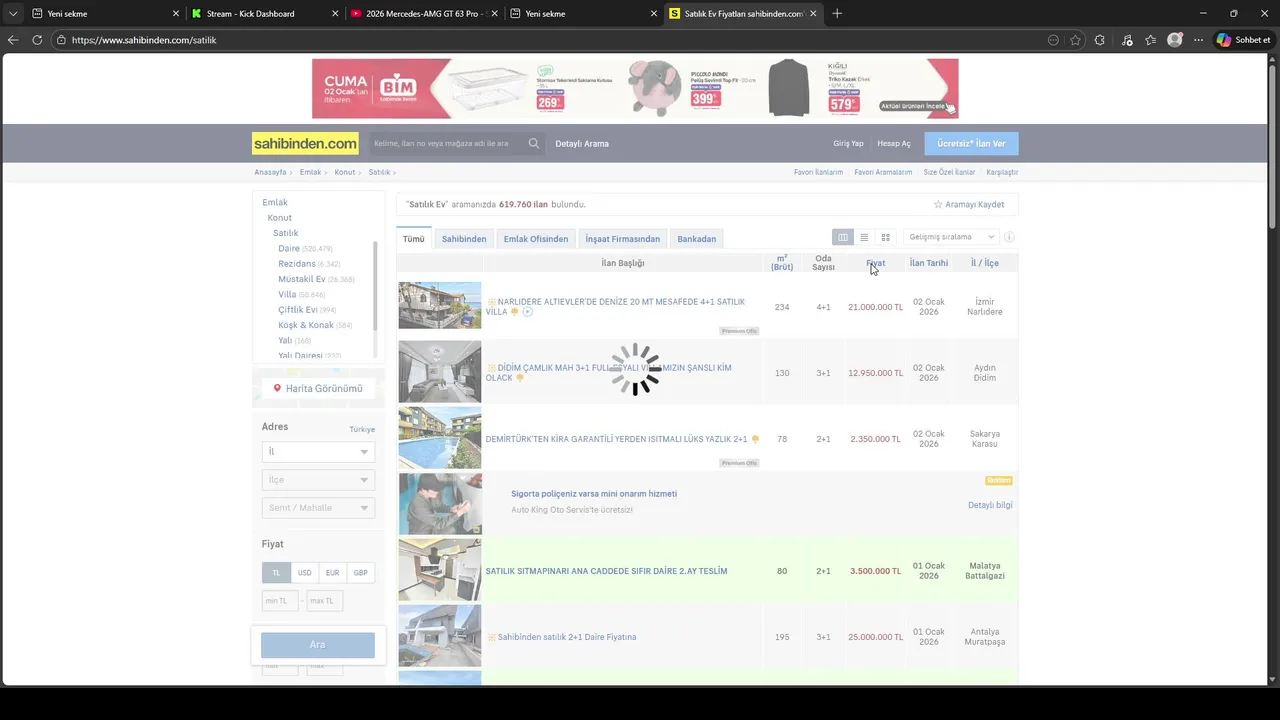Viewport: 1280px width, 720px height.
Task: Select EUR currency toggle
Action: point(332,573)
